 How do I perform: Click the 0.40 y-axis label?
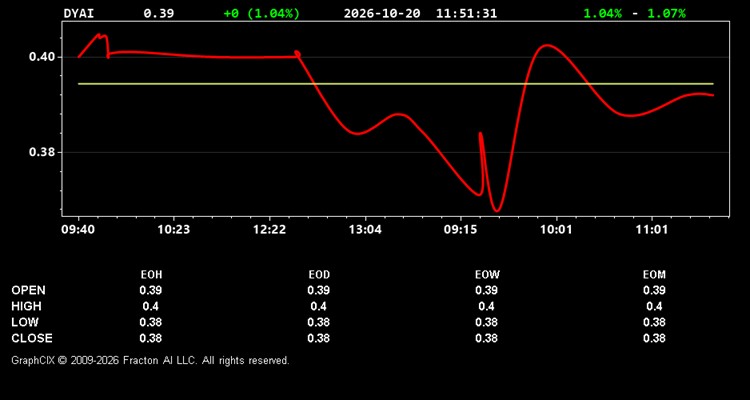tap(42, 57)
